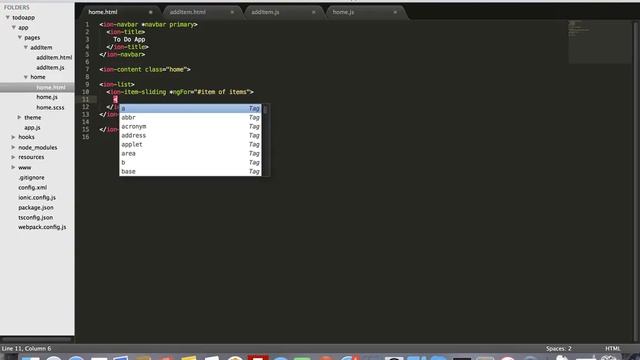Click line number 16 in gutter
The width and height of the screenshot is (640, 360).
[x=86, y=137]
